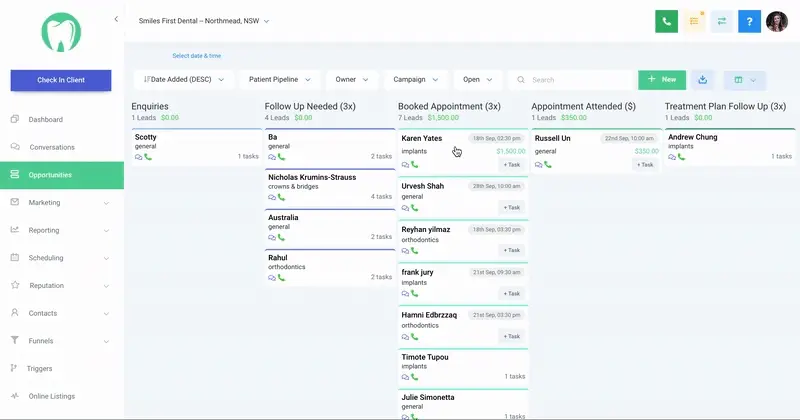This screenshot has width=800, height=420.
Task: Click phone icon on Andrew Chung card
Action: tap(681, 157)
